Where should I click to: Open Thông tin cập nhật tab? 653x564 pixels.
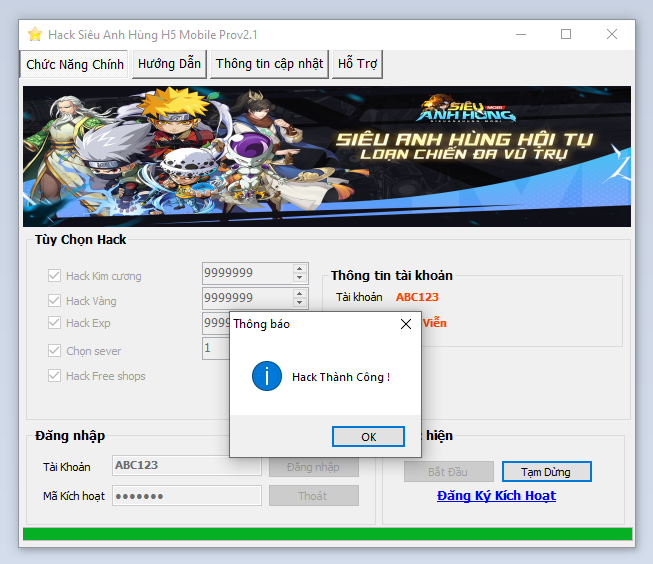pos(269,64)
